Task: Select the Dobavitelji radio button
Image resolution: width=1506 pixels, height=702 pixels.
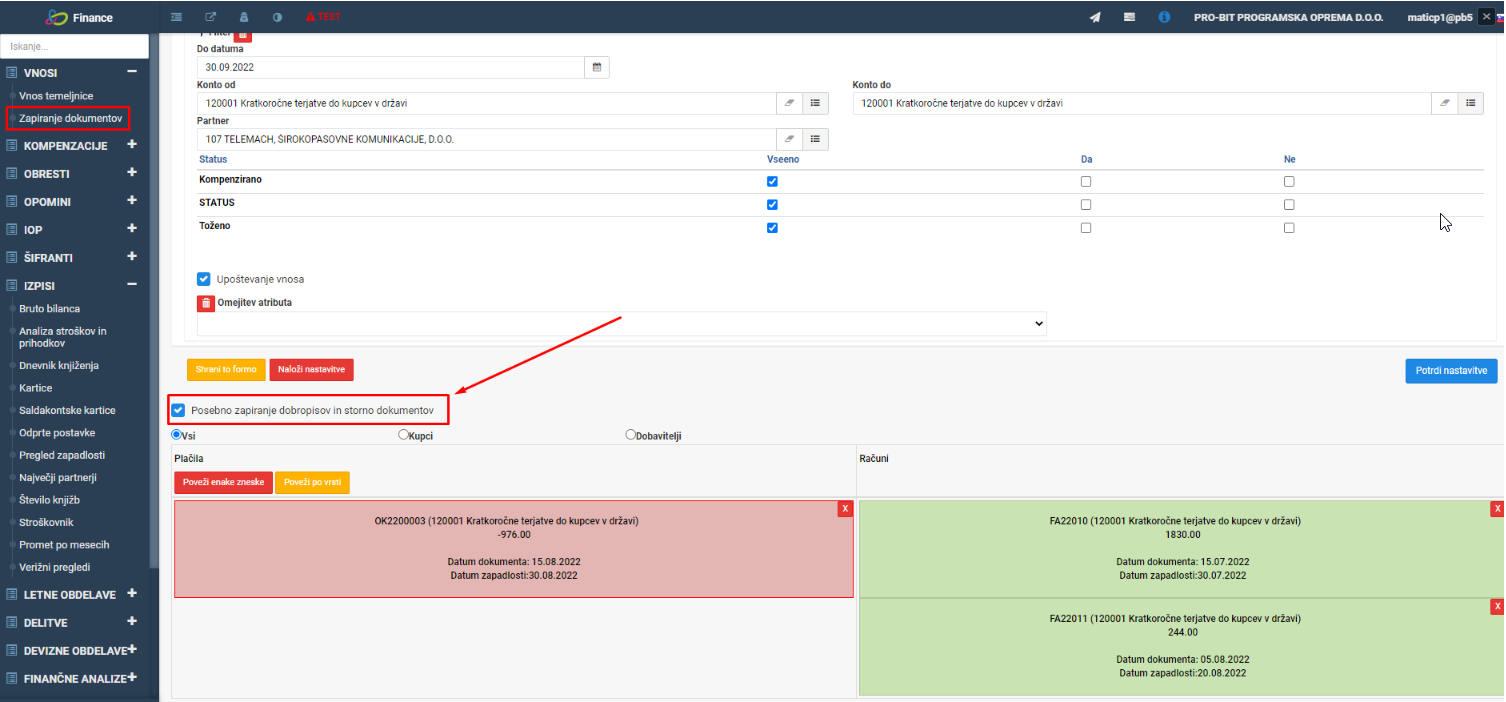Action: [x=630, y=435]
